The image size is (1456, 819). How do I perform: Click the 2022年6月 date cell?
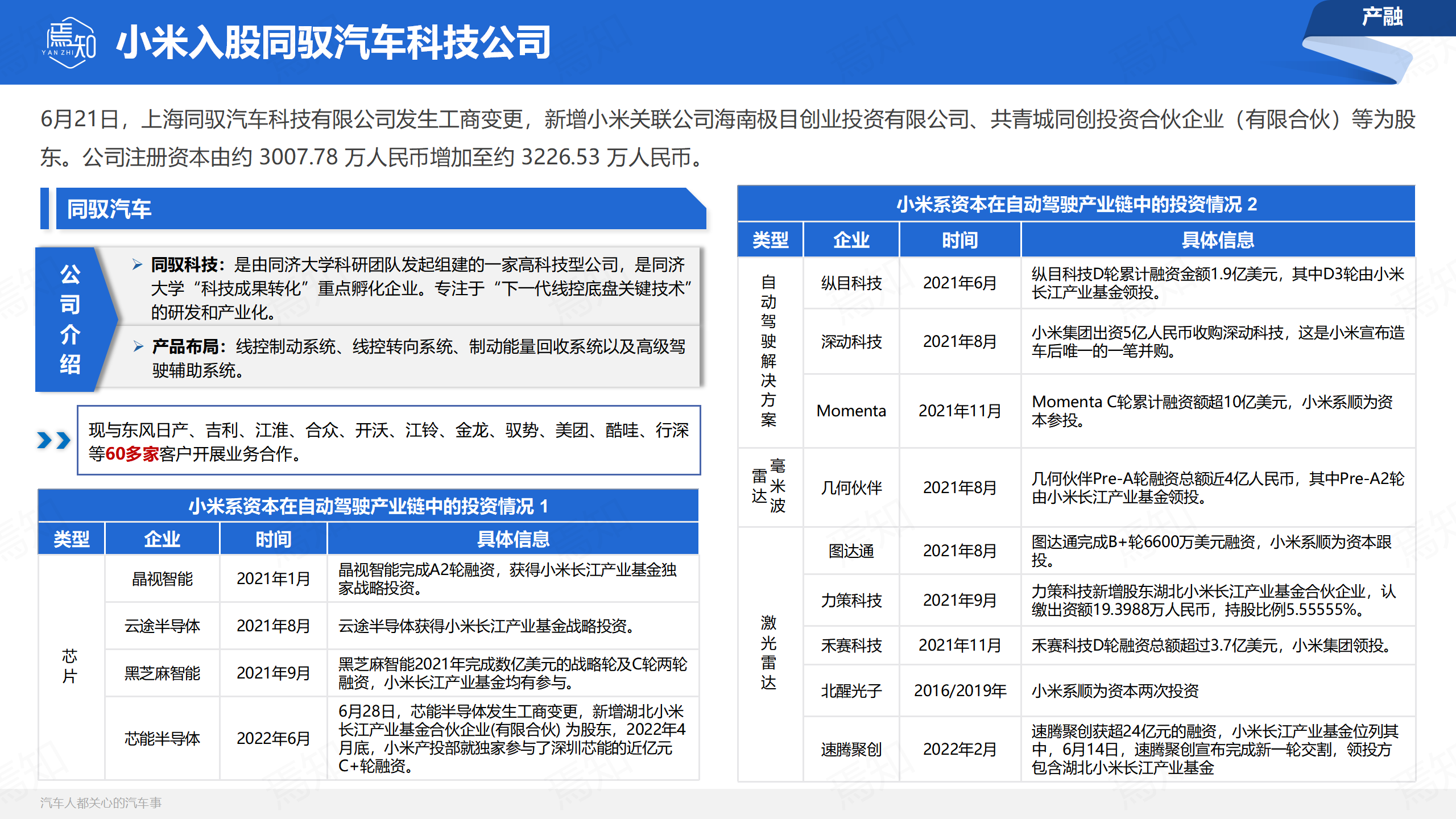(x=274, y=739)
